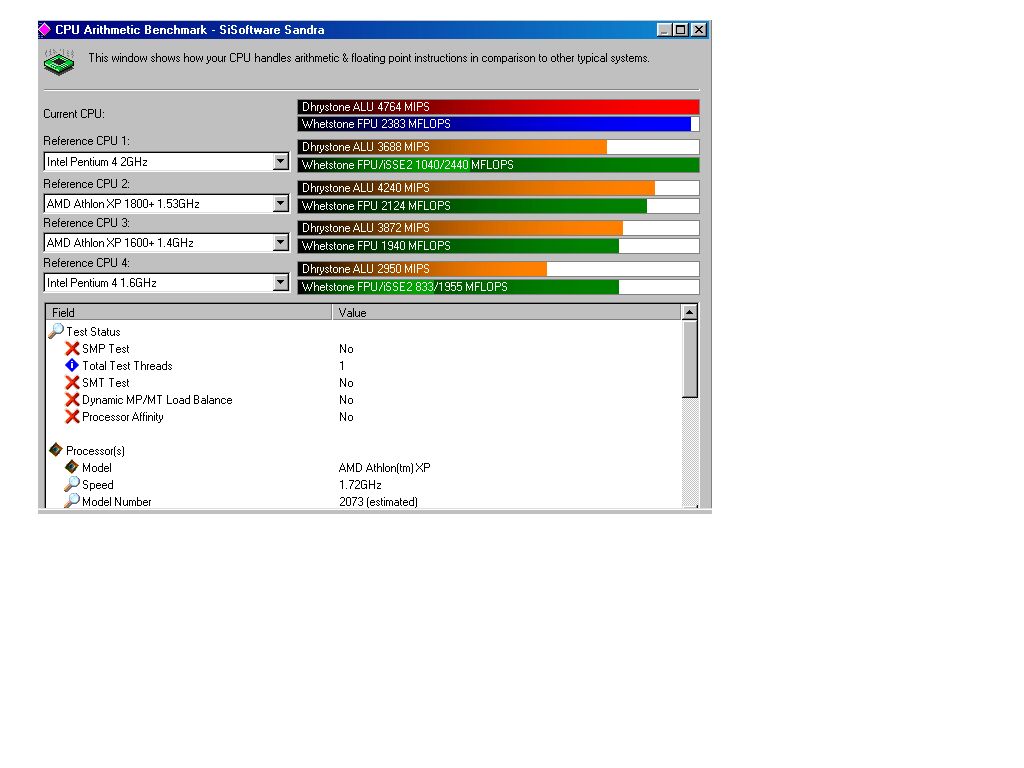Click the Whetstone FPU/iSSE2 833/1955 MFLOPS bar
Viewport: 1024px width, 768px height.
point(498,287)
